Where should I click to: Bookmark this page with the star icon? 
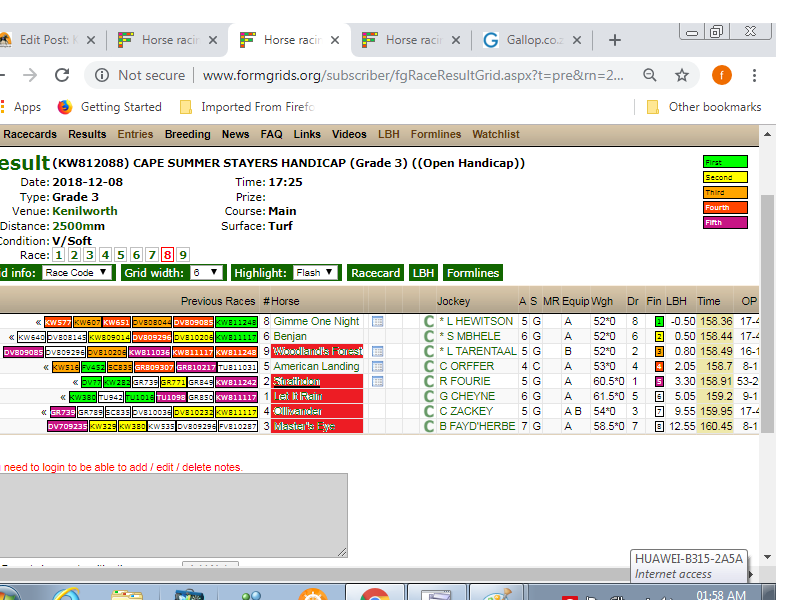[682, 75]
